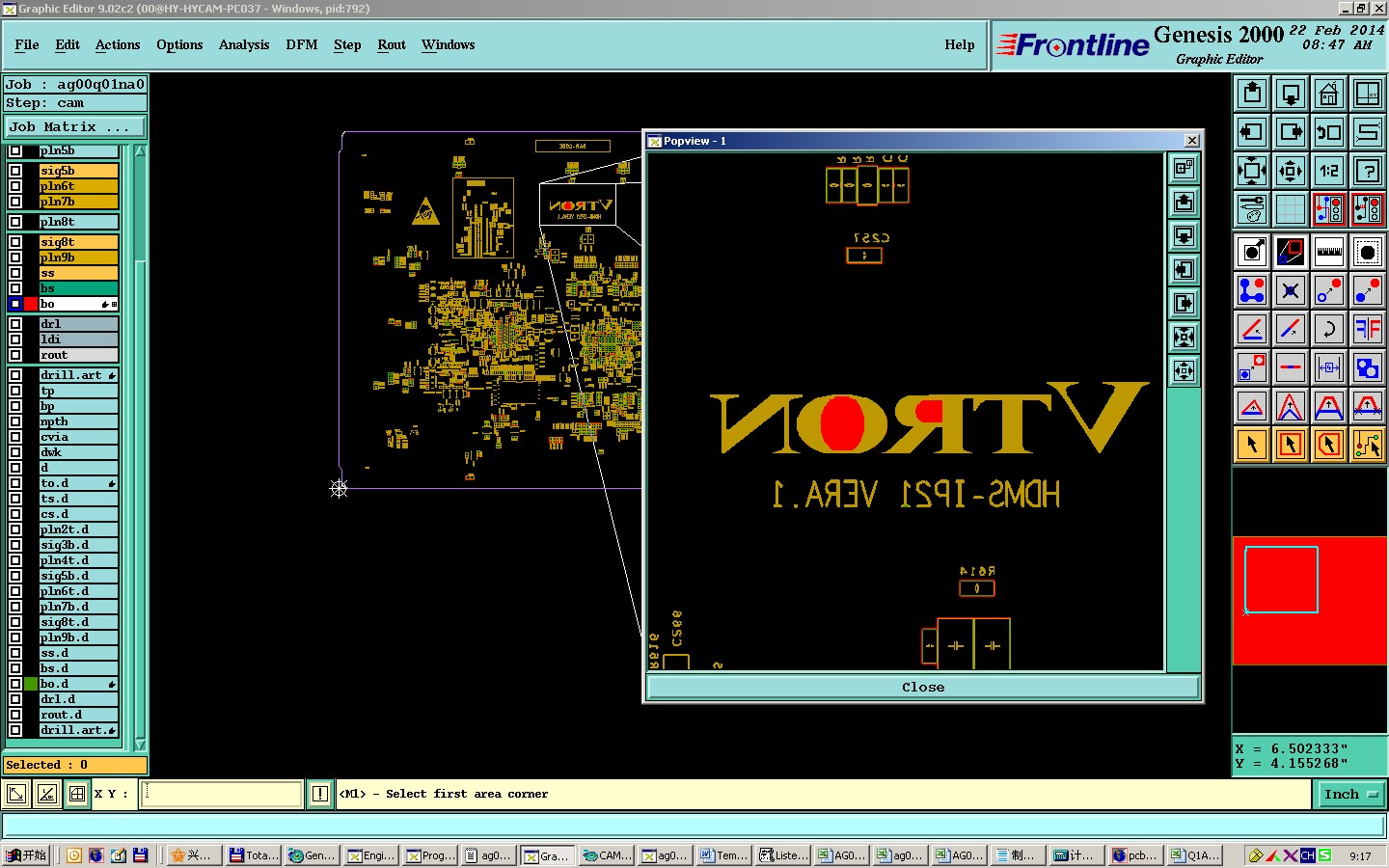Click the grid display icon

tap(1291, 209)
